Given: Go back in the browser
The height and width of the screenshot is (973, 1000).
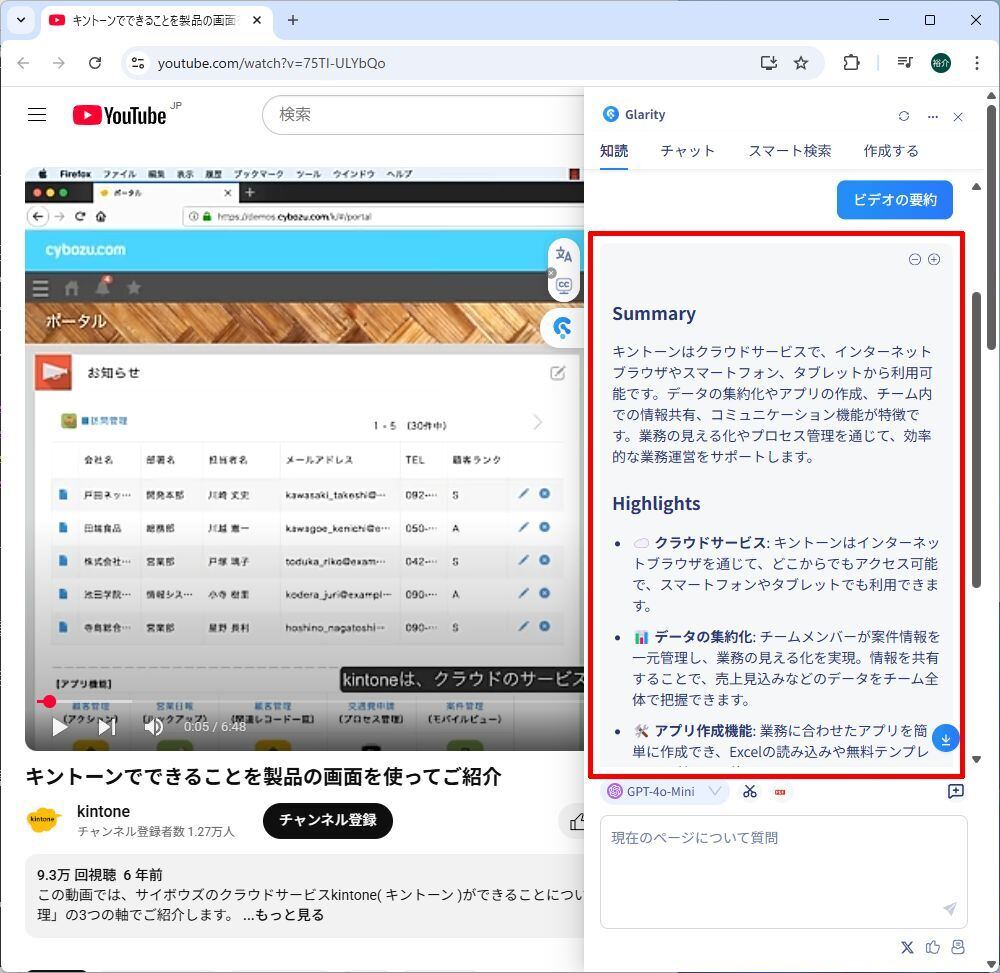Looking at the screenshot, I should [x=23, y=62].
